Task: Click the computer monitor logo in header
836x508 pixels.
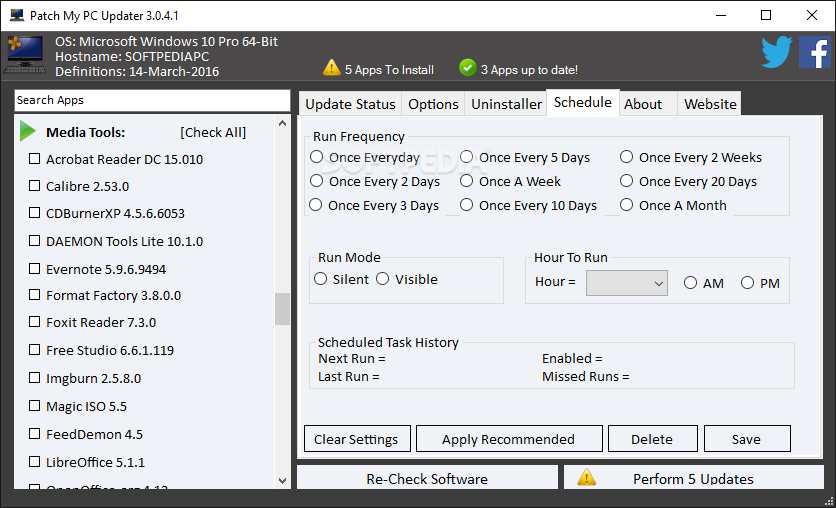Action: [25, 55]
